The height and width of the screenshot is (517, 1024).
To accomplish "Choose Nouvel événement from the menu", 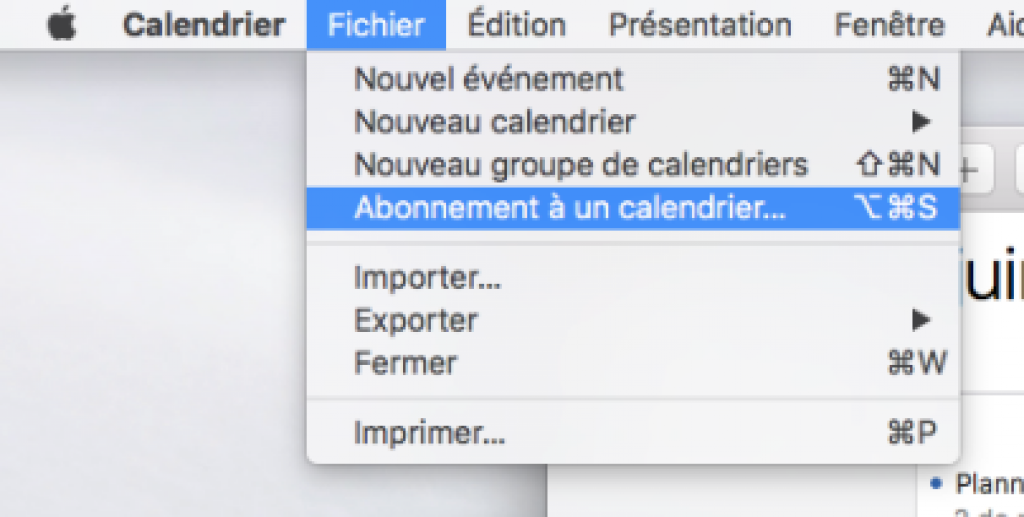I will point(488,78).
